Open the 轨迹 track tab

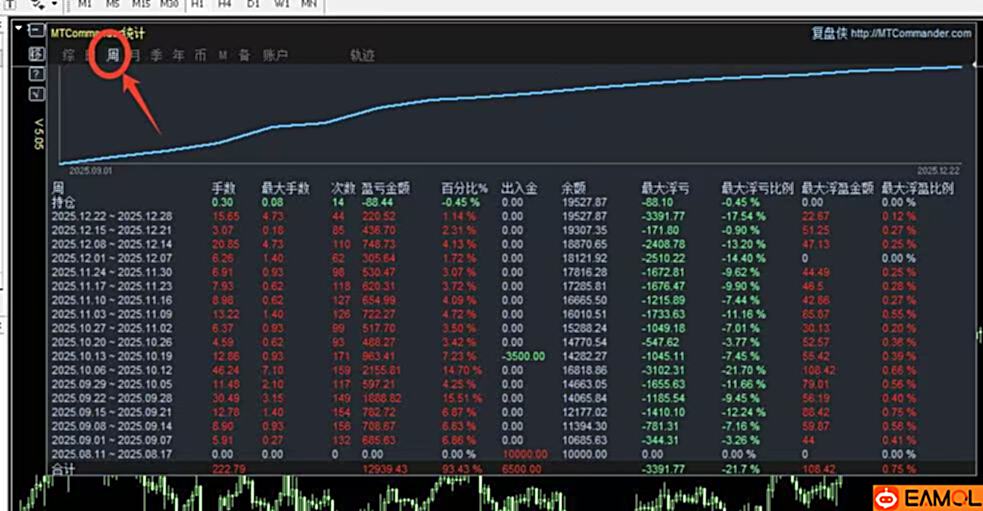point(362,56)
